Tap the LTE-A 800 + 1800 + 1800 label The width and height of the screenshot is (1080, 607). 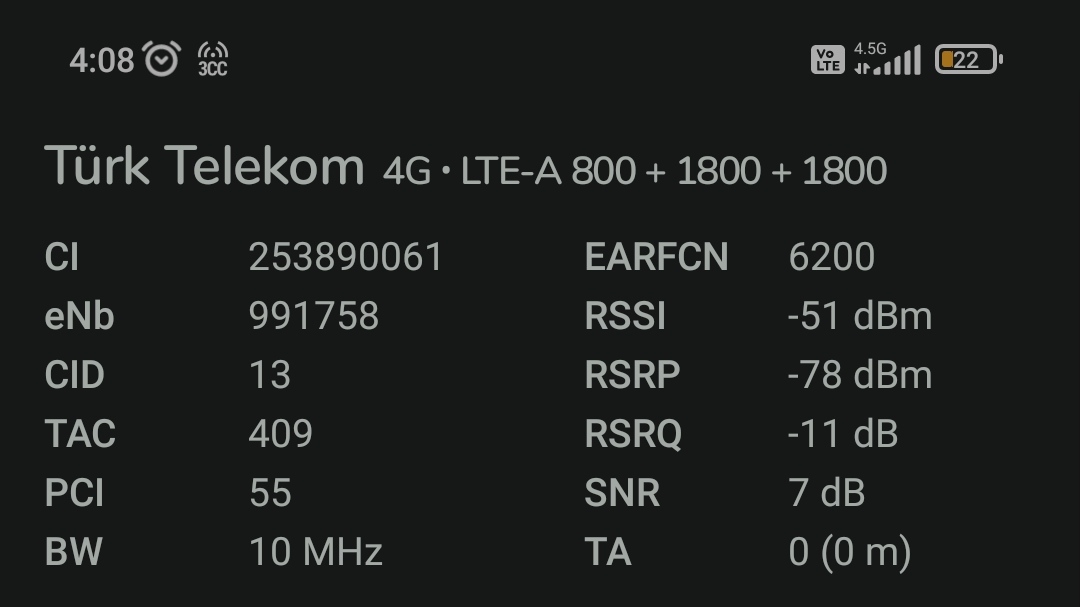pyautogui.click(x=674, y=171)
